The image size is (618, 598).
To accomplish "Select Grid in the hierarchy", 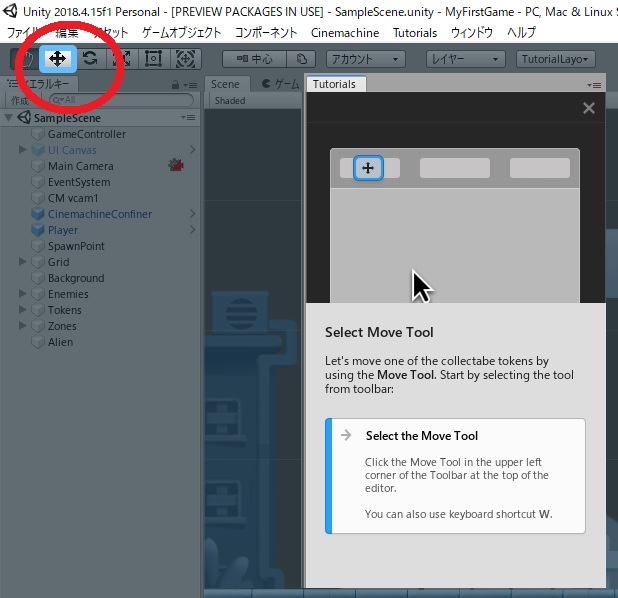I will [58, 262].
